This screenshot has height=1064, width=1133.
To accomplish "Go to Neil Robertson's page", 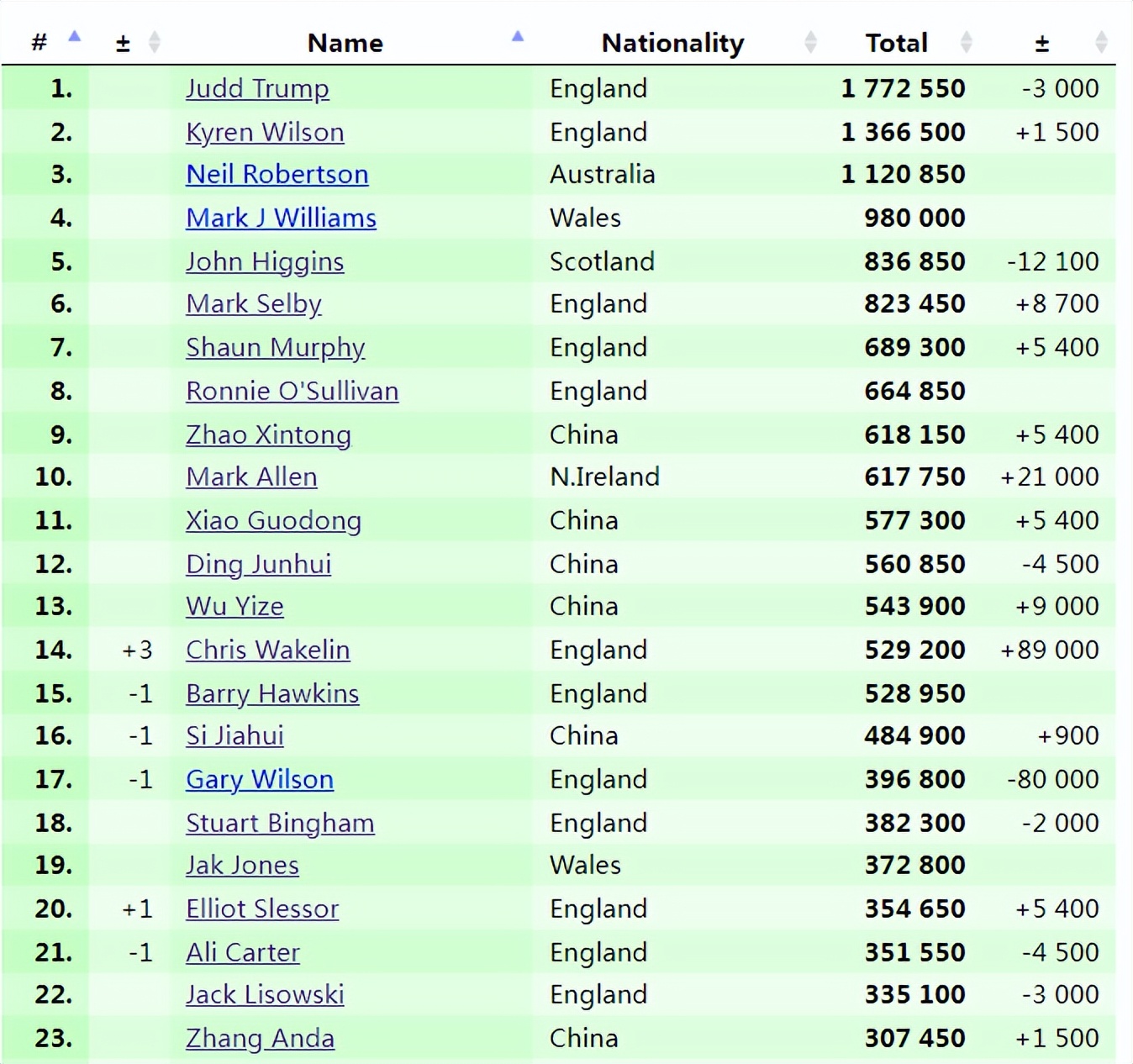I will click(277, 174).
